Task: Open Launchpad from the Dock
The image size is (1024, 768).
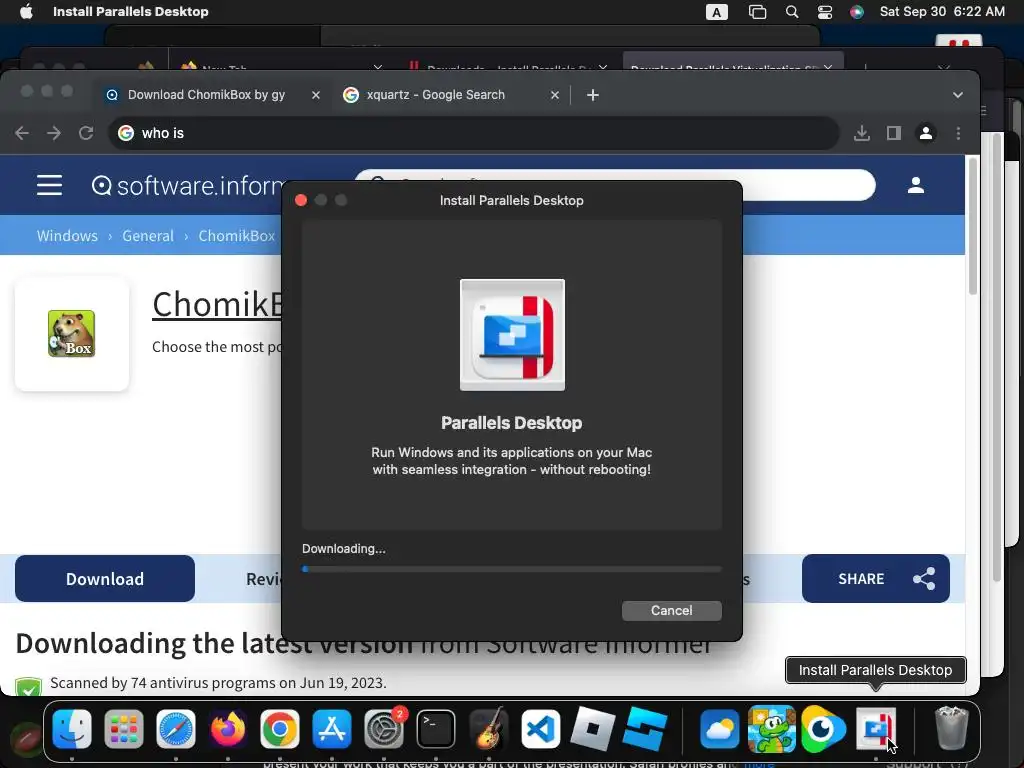Action: coord(123,729)
